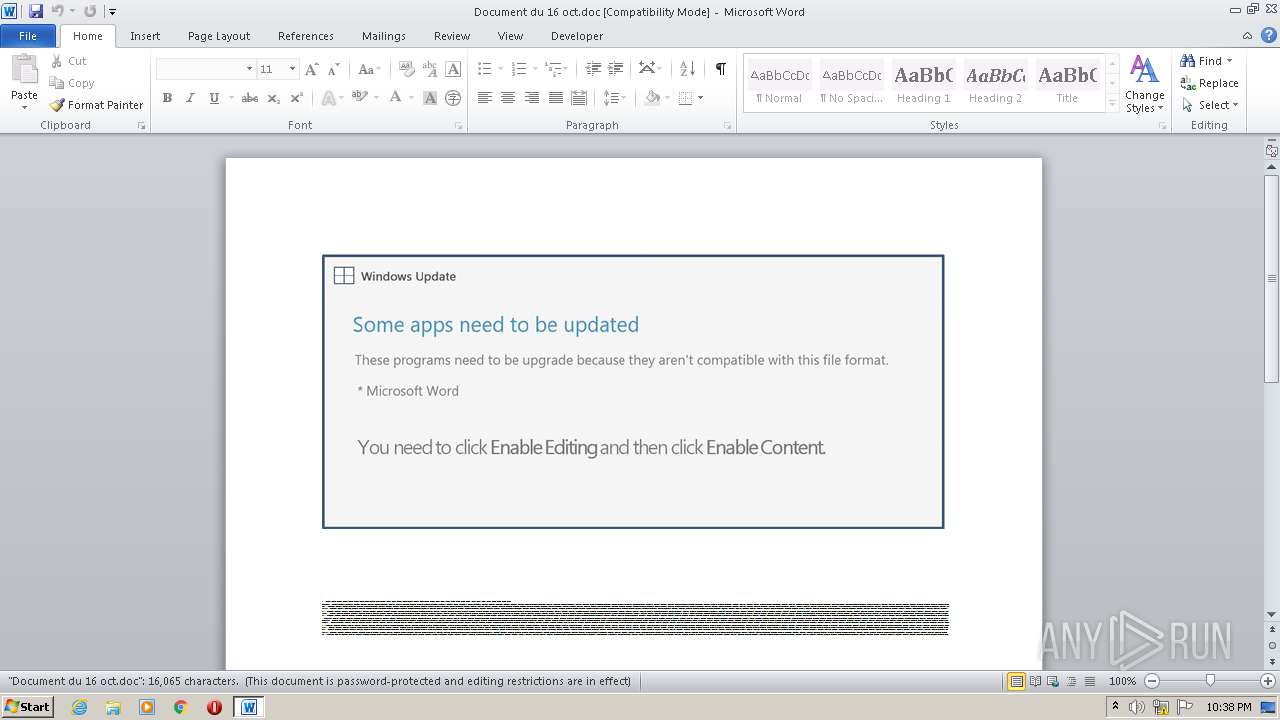Click Clear Formatting icon
Viewport: 1280px width, 720px height.
click(x=406, y=69)
